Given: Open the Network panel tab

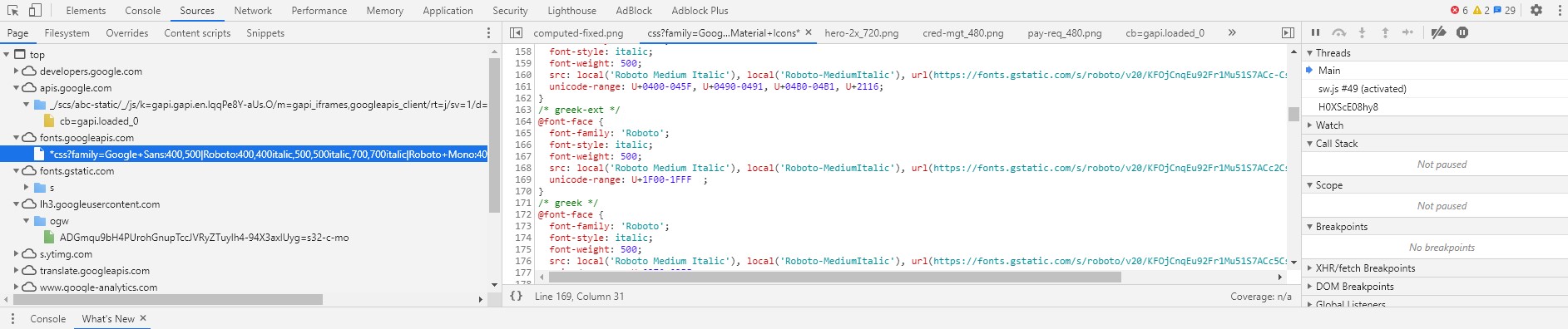Looking at the screenshot, I should pos(253,10).
